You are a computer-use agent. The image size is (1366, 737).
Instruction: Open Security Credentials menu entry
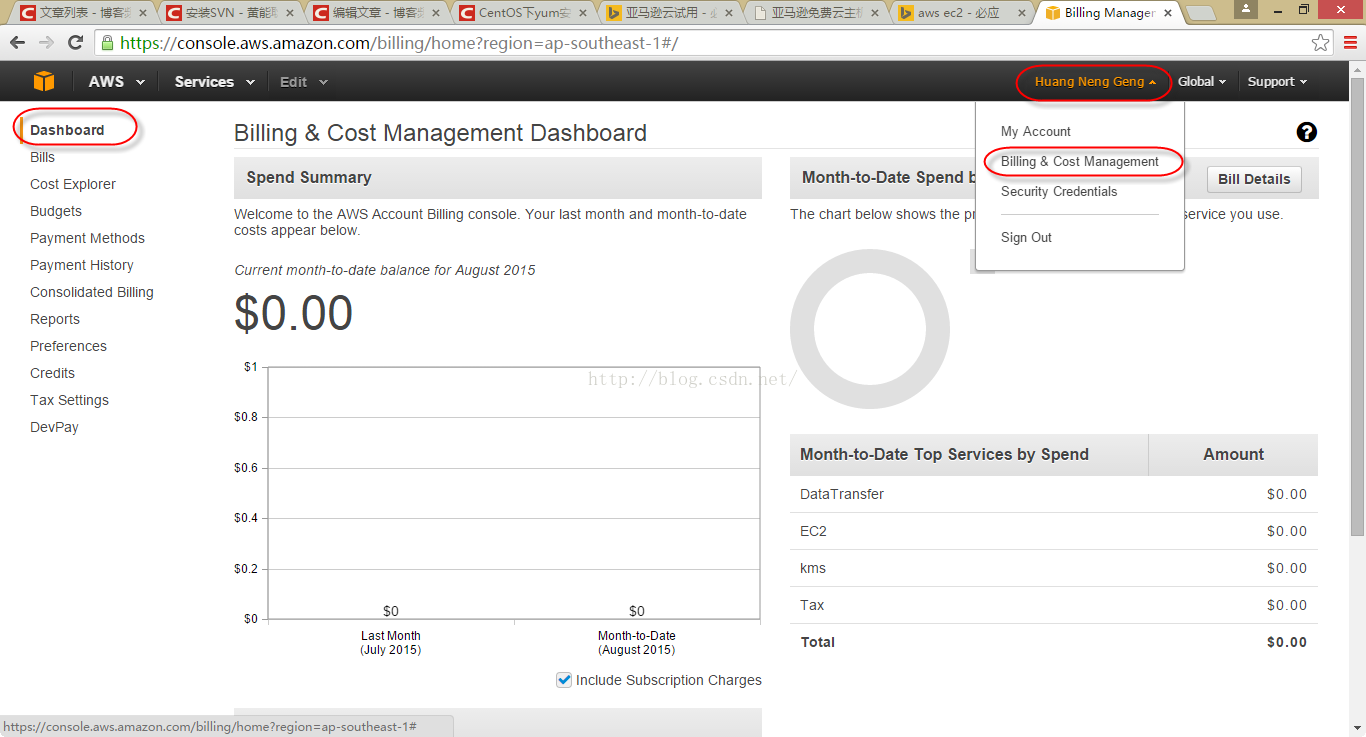click(x=1059, y=191)
